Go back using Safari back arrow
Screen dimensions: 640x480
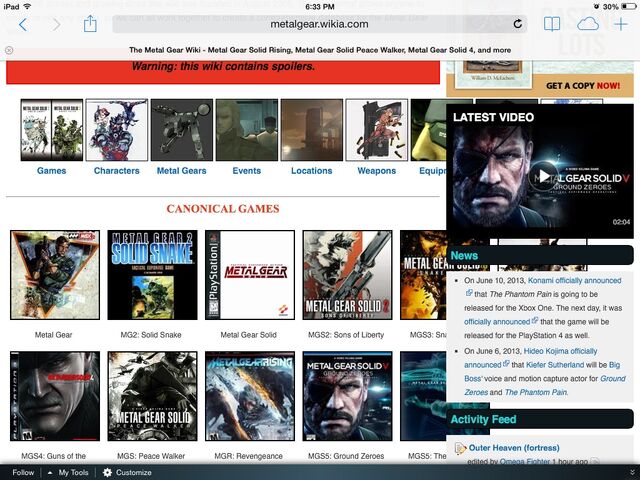23,24
